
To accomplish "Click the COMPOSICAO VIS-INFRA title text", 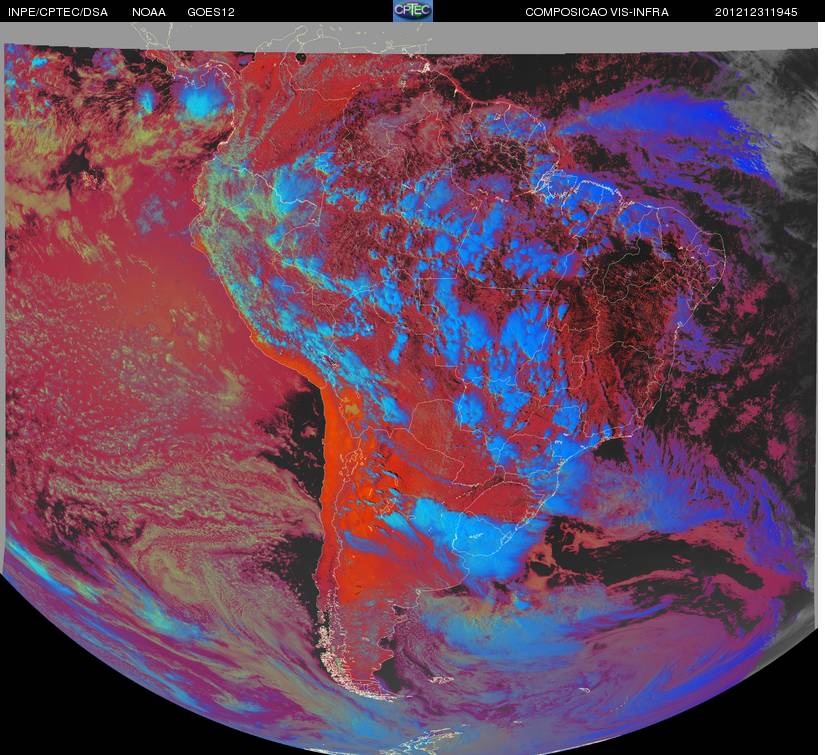I will point(597,12).
